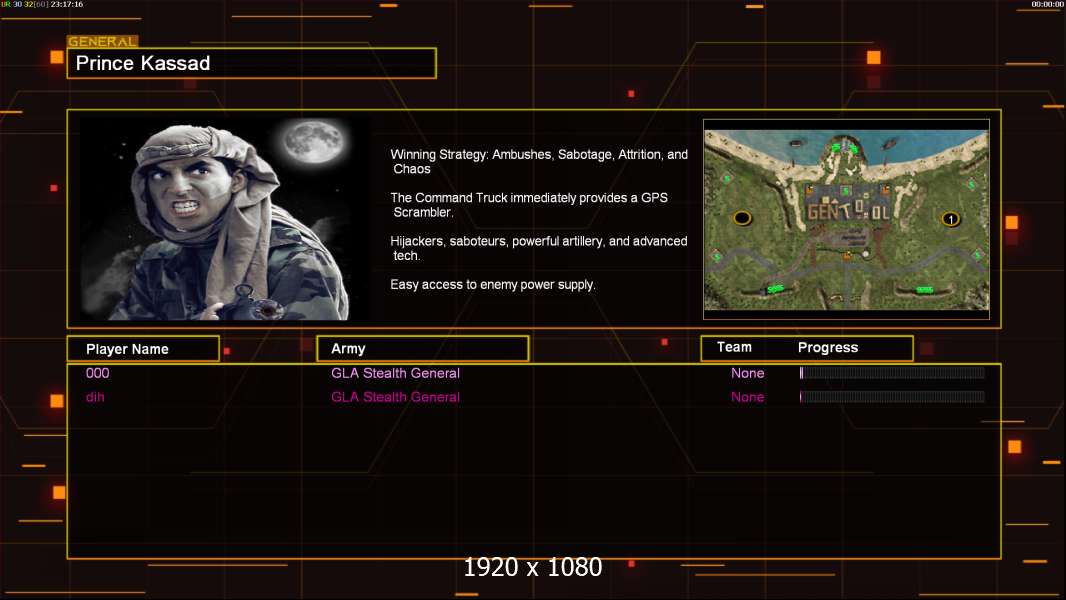This screenshot has width=1066, height=600.
Task: Select the Prince Kassad general name field
Action: coord(252,63)
